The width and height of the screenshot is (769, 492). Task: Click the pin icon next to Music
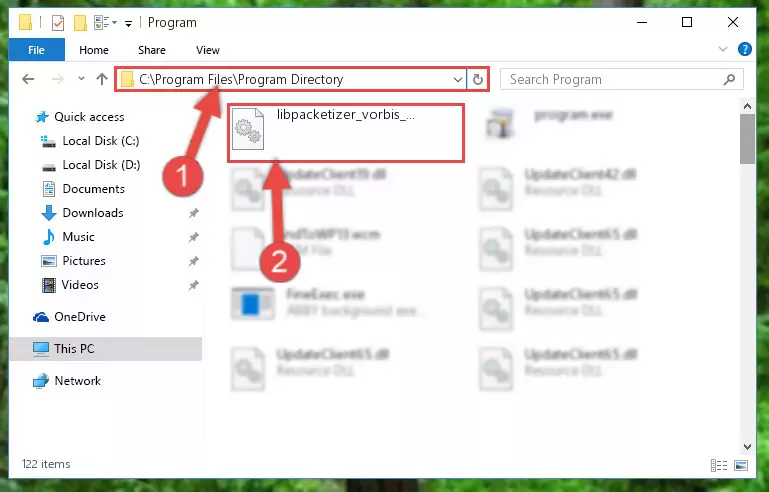[194, 237]
